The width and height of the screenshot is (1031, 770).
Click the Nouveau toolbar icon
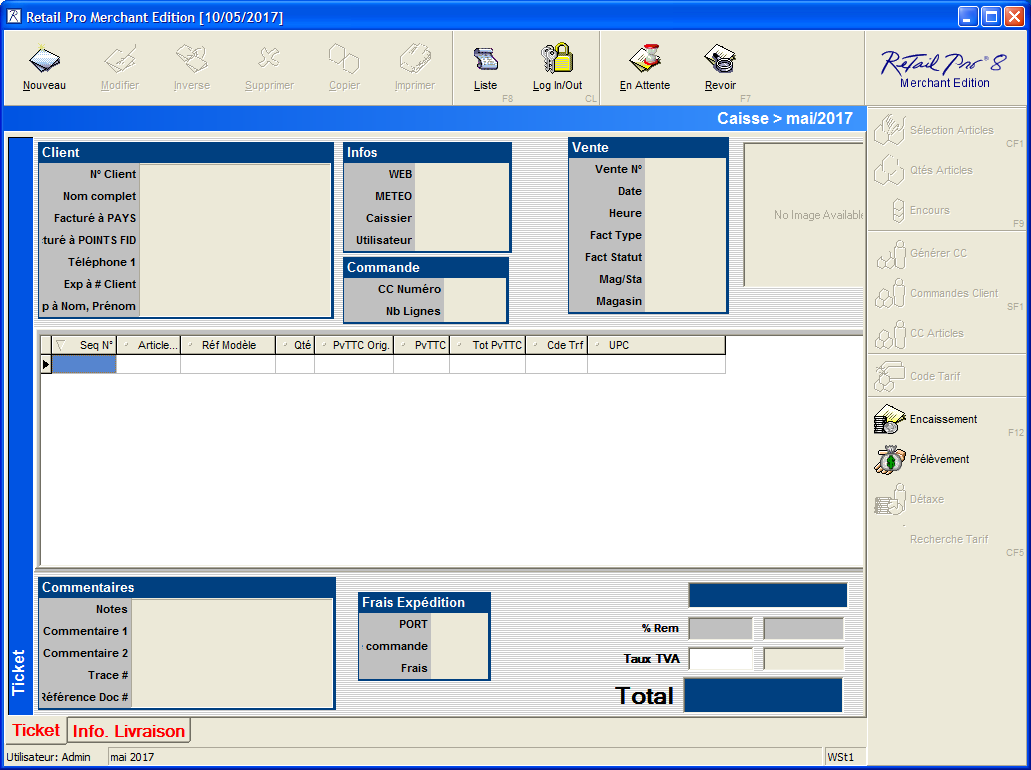(x=44, y=60)
